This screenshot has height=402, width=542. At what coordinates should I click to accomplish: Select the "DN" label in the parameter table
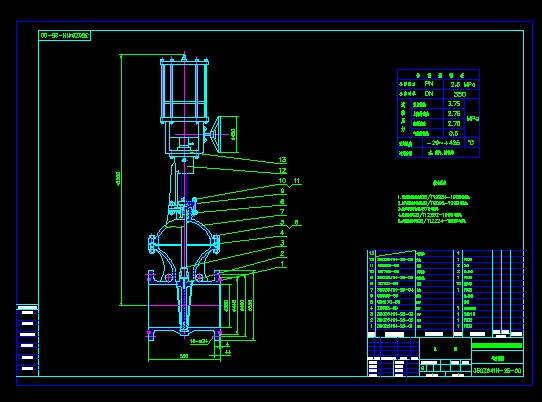point(429,94)
